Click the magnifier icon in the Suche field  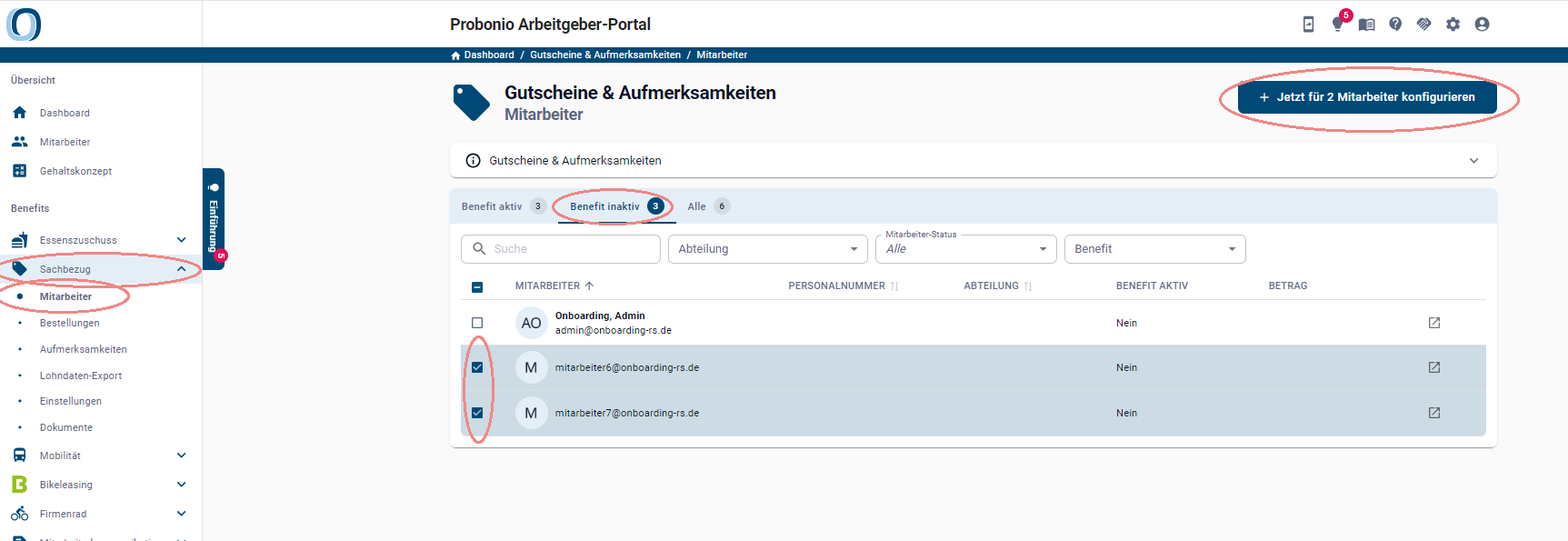[x=479, y=248]
